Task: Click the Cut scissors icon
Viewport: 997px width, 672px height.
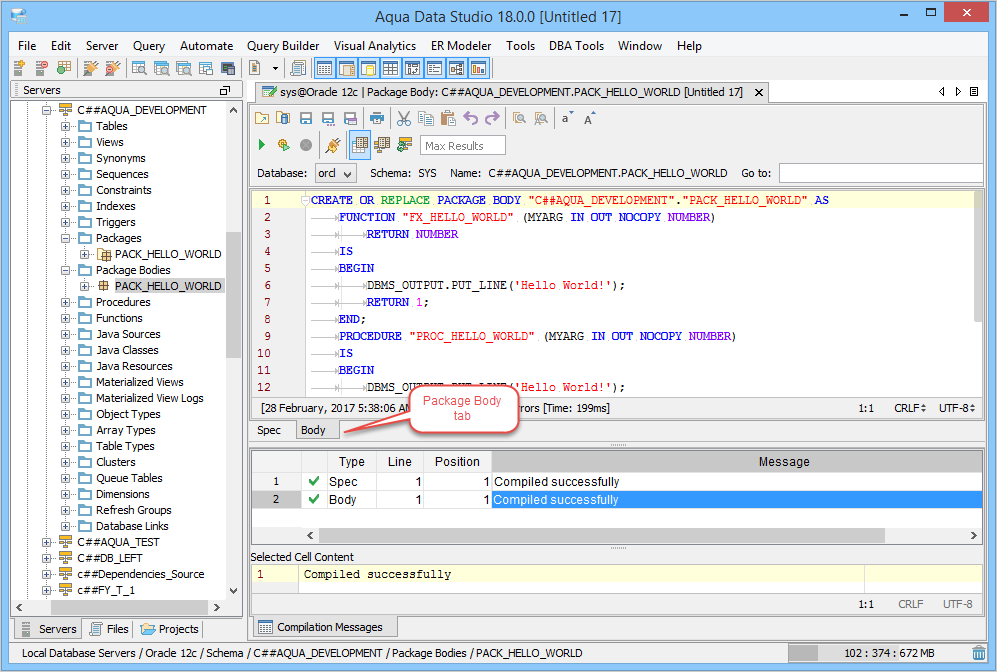Action: point(403,118)
